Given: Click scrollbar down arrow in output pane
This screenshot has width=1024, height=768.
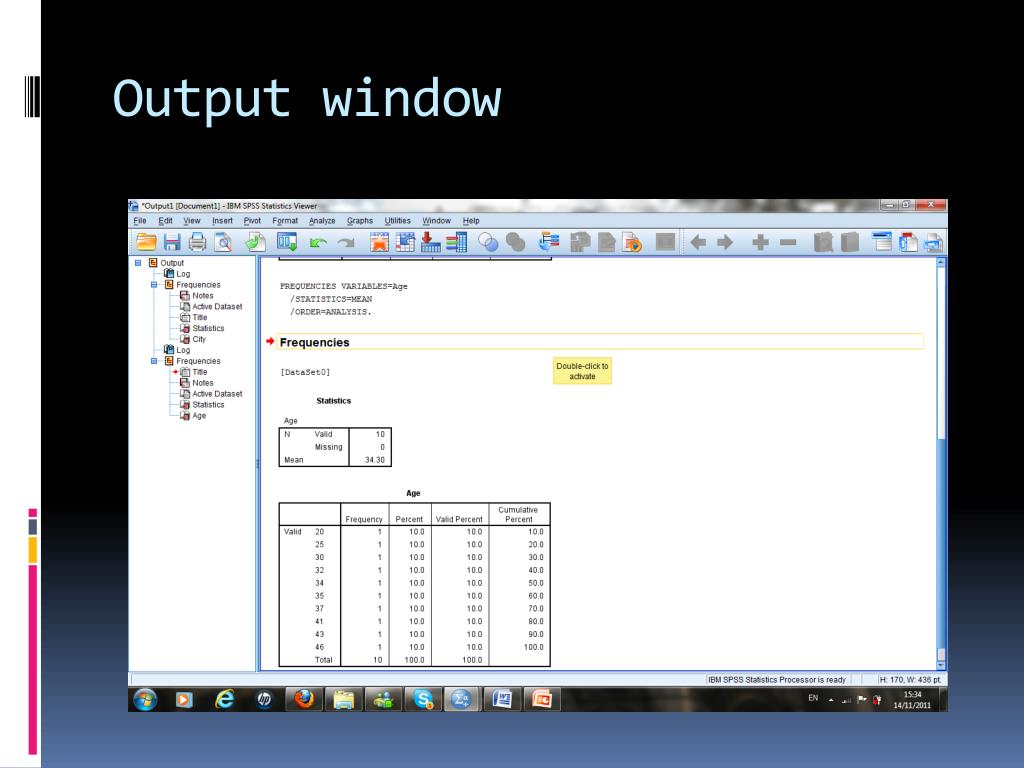Looking at the screenshot, I should click(941, 665).
